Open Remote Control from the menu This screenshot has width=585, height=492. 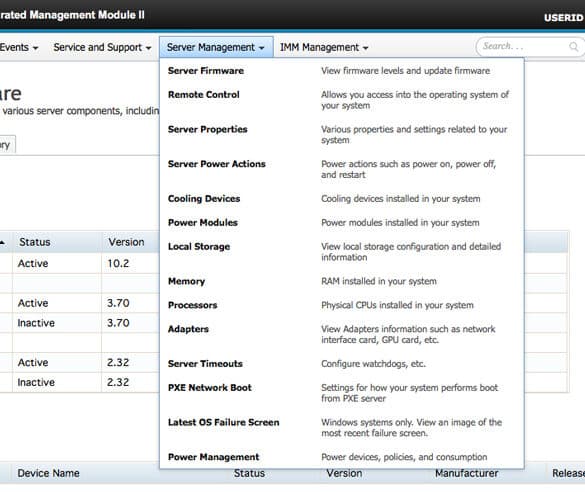point(204,94)
